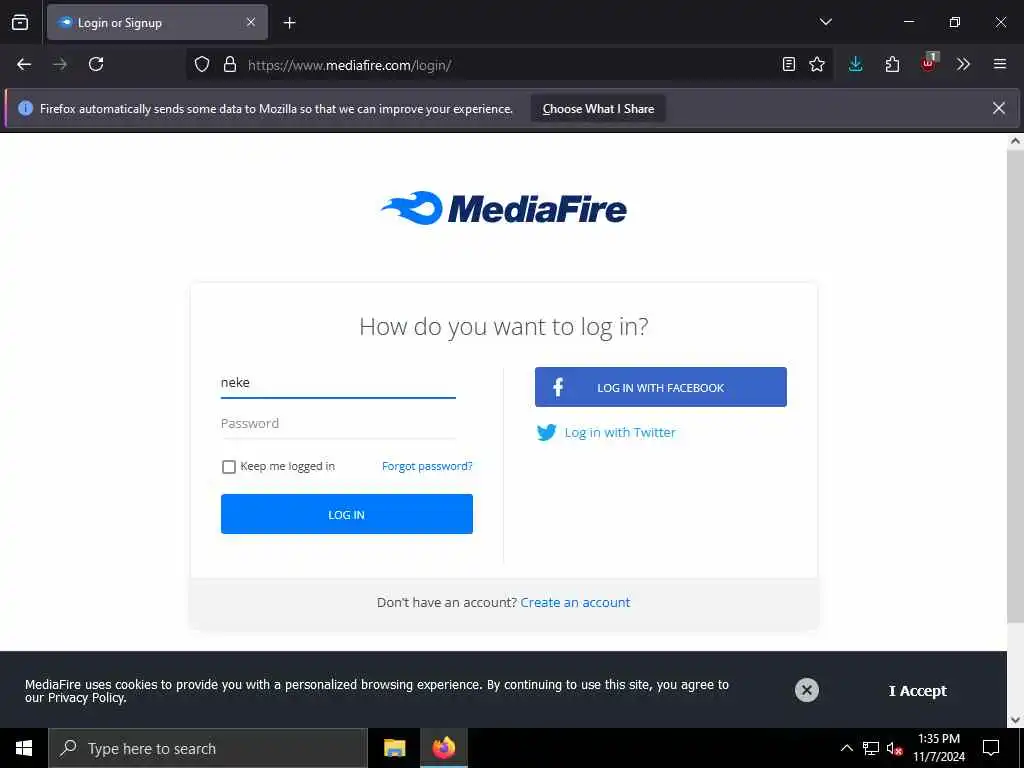
Task: Open the Create an account link
Action: (x=575, y=602)
